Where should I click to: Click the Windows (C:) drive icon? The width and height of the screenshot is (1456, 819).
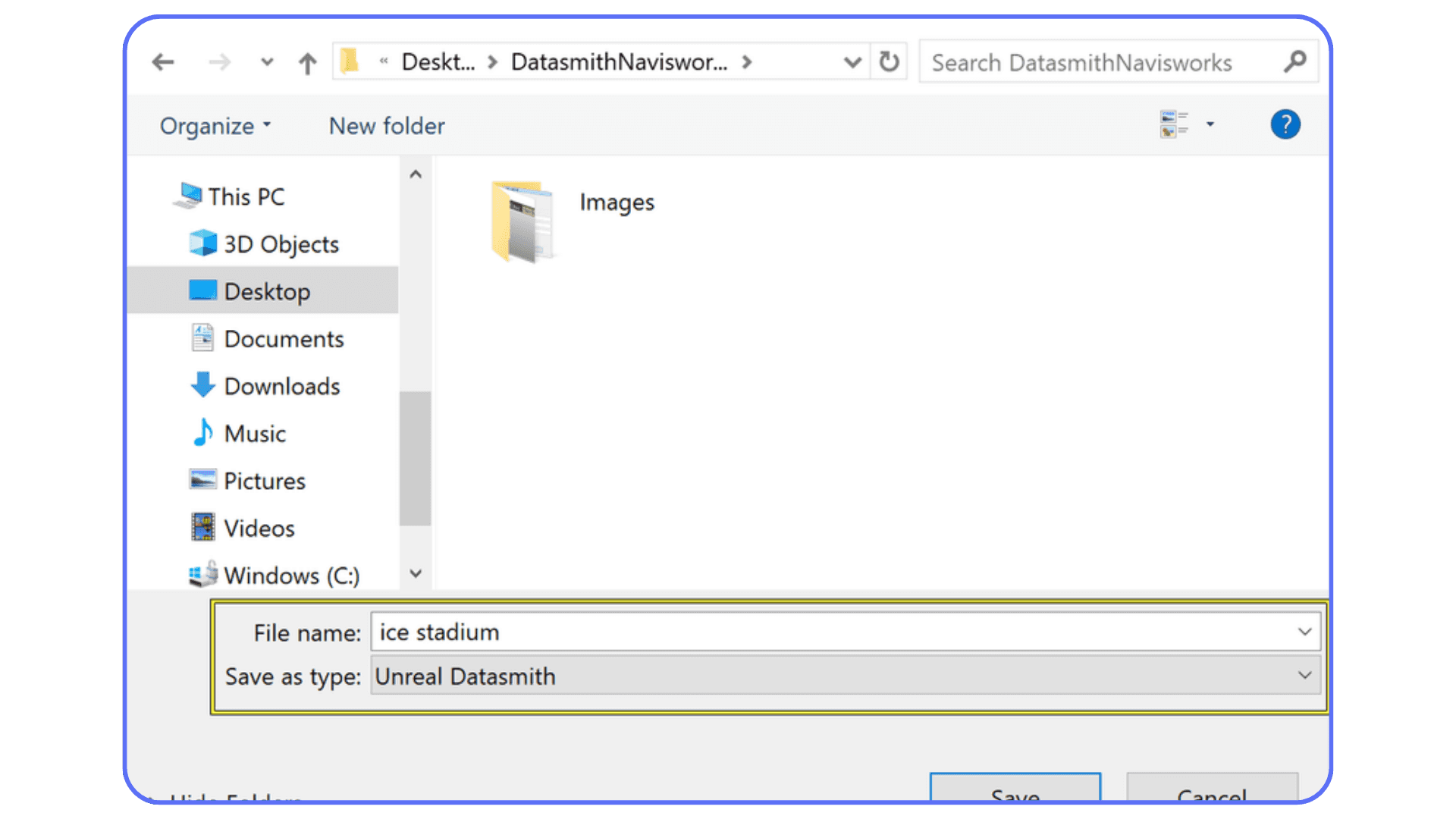pos(203,574)
